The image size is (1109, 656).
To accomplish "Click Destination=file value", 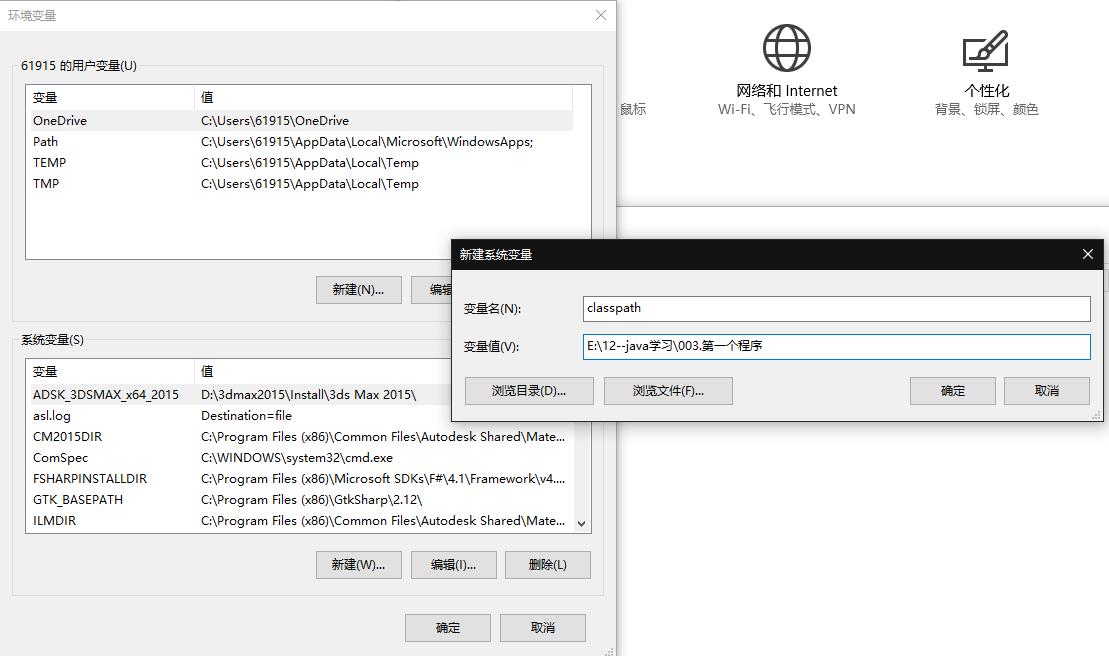I will (x=246, y=416).
